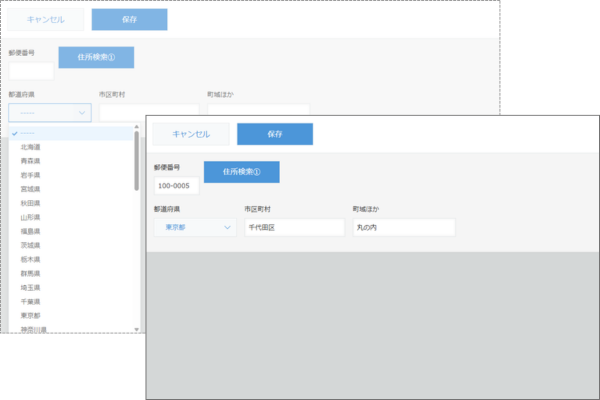Select 東京都 in the dropdown list
This screenshot has width=600, height=400.
click(x=32, y=314)
